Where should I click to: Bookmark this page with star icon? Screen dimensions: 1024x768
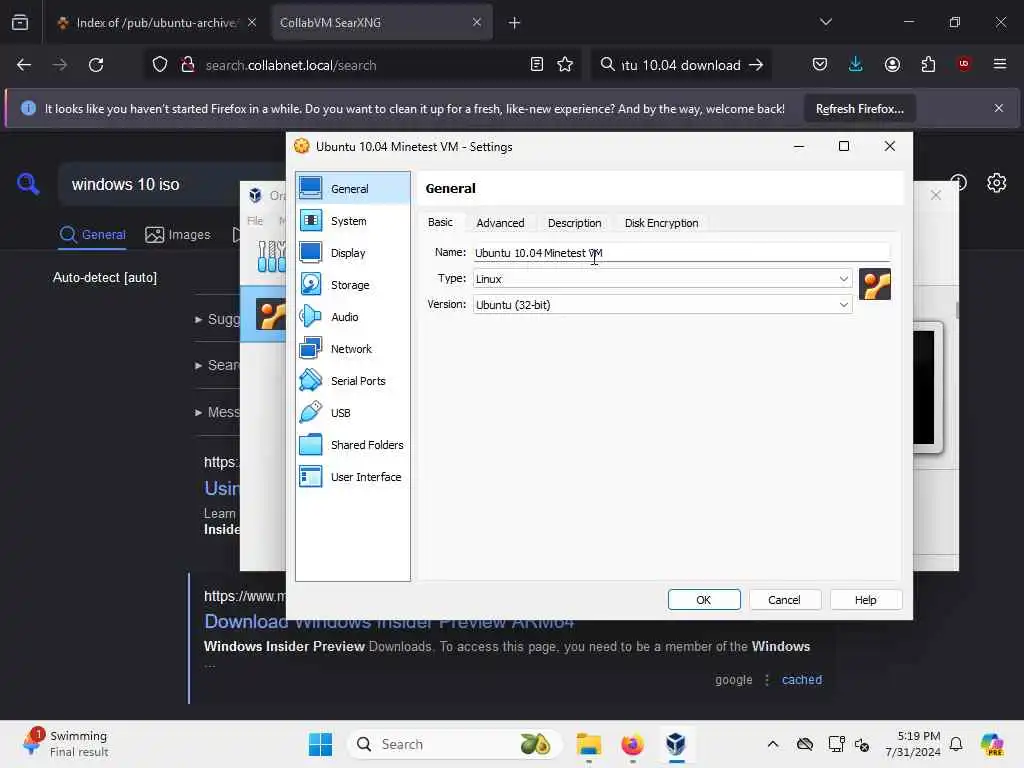tap(565, 65)
